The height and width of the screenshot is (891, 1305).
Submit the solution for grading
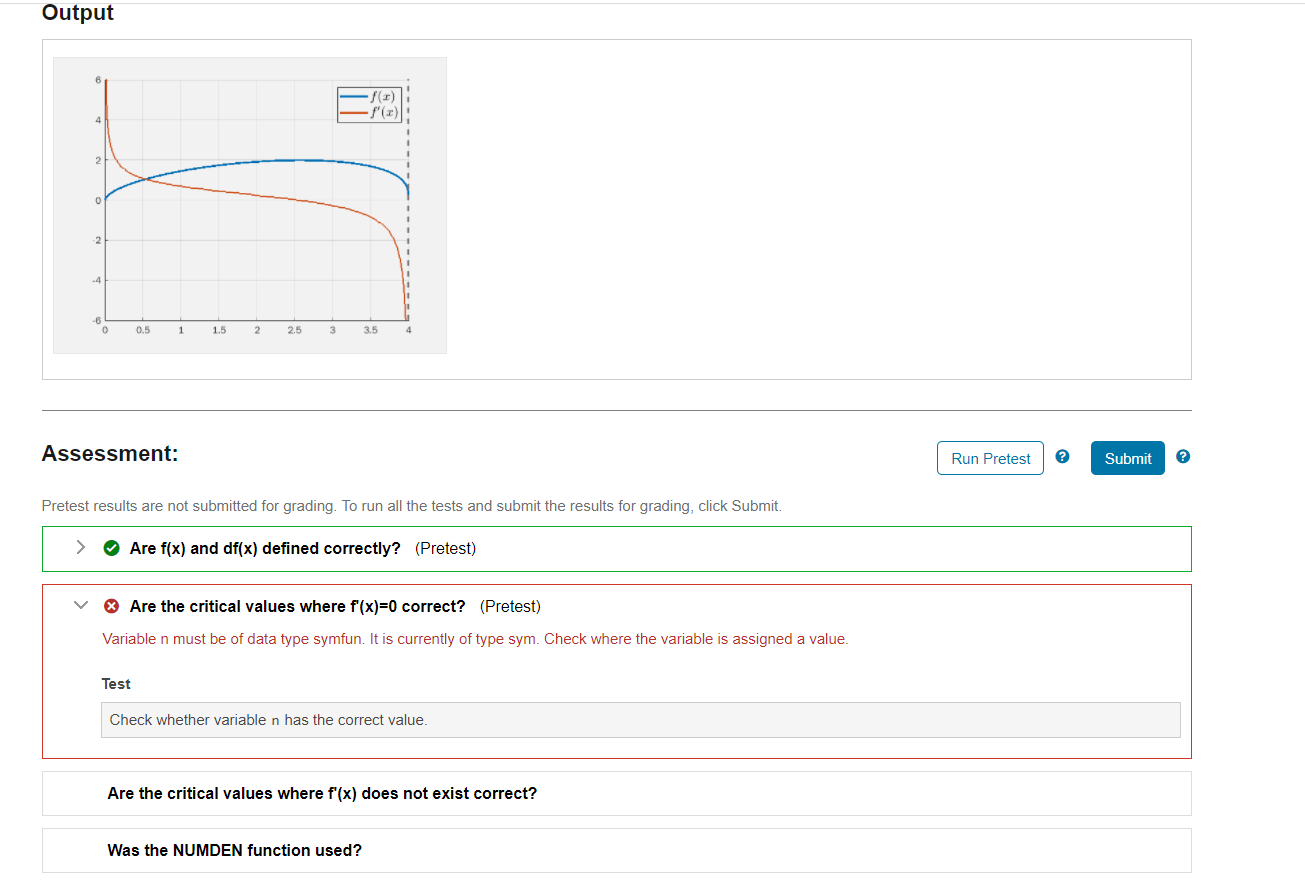[1128, 458]
